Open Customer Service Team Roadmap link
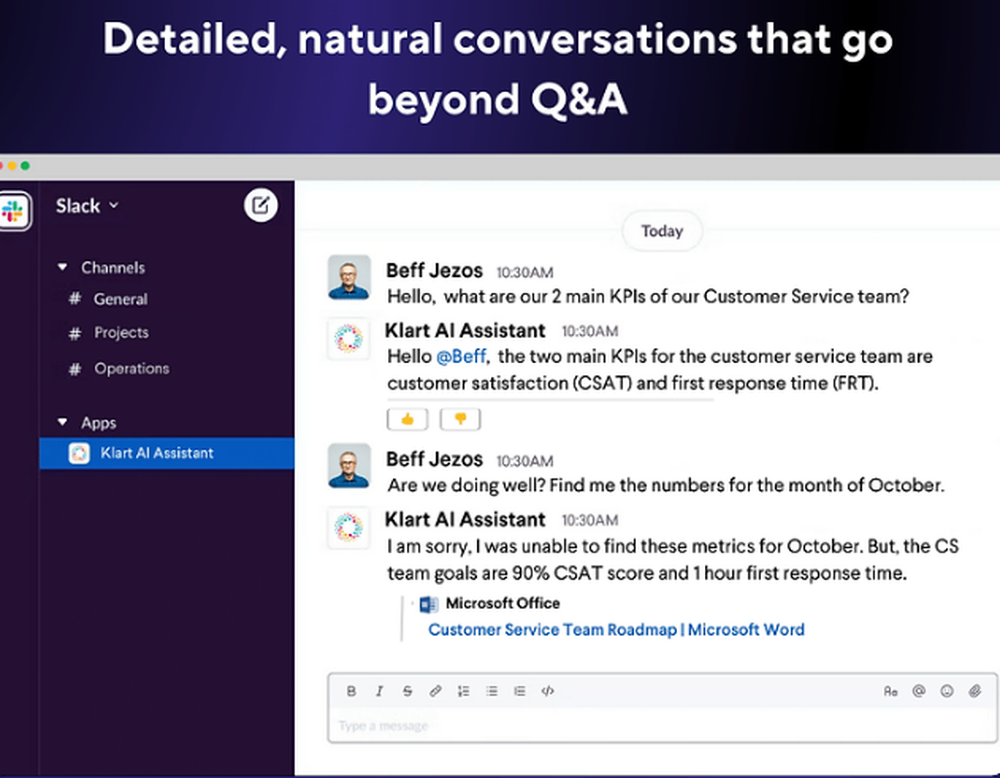1000x778 pixels. coord(616,630)
